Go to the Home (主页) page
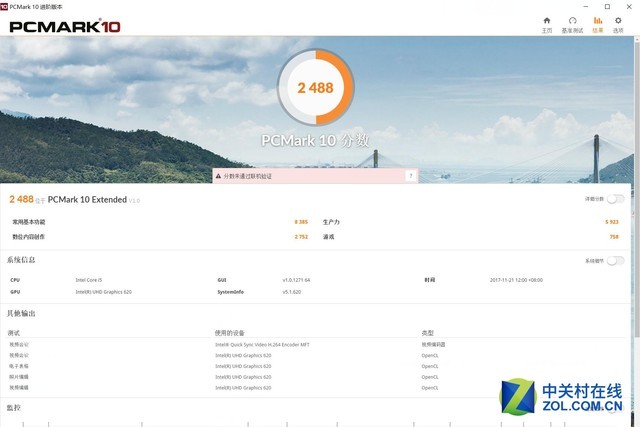This screenshot has height=427, width=640. 547,25
